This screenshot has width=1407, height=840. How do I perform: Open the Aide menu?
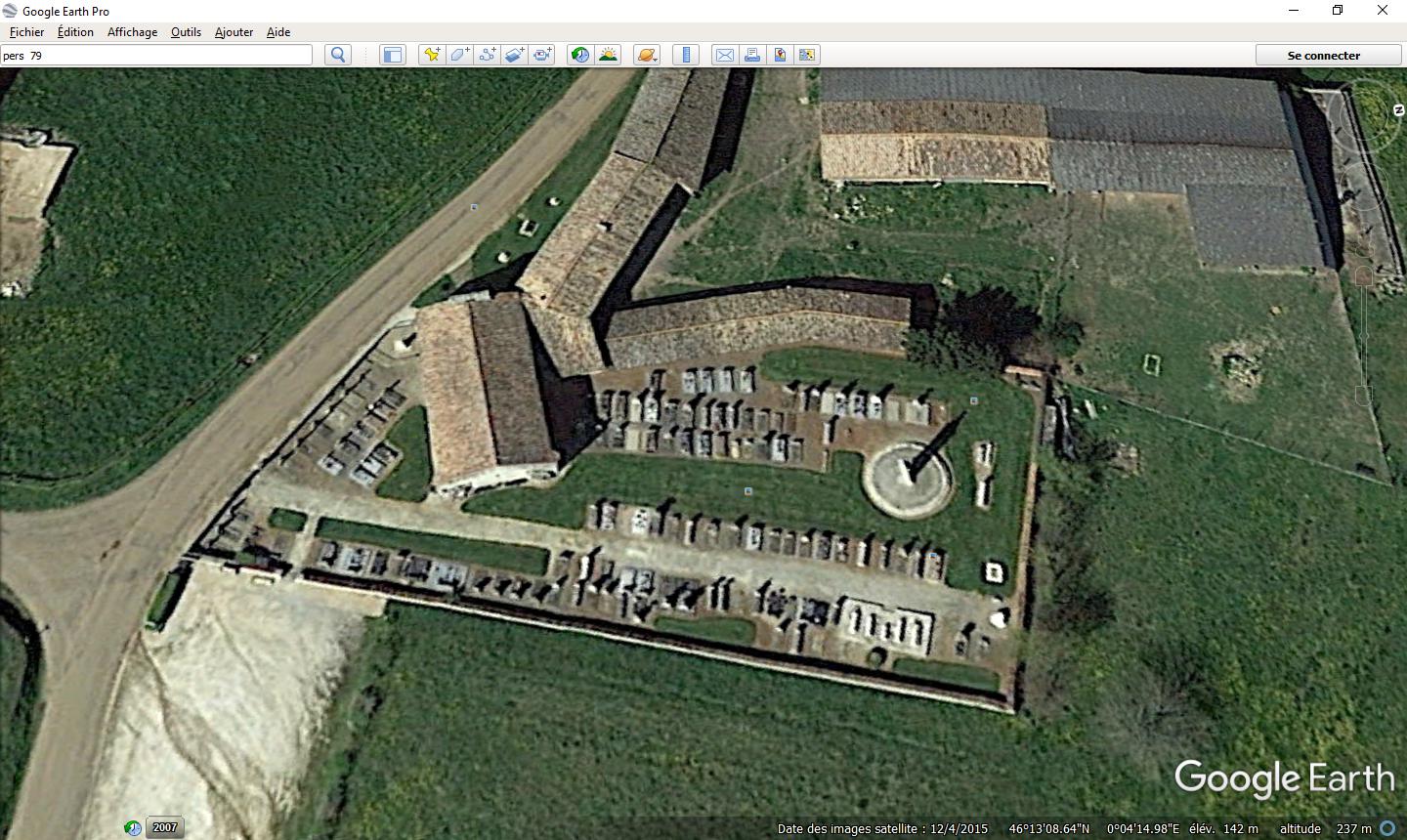[x=278, y=31]
